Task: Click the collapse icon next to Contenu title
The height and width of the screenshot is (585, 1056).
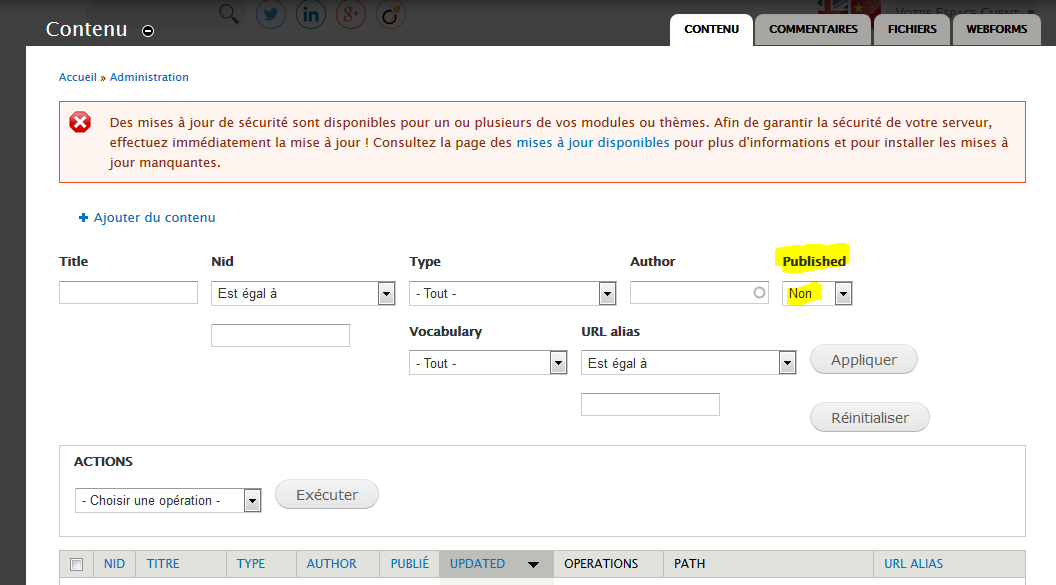Action: 148,31
